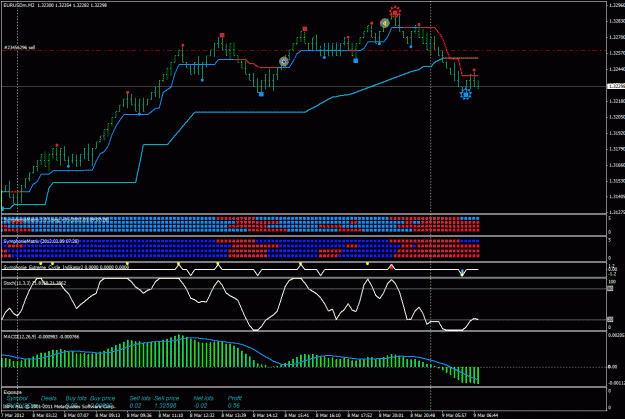Click the Stoch(11,3,3) indicator label

pyautogui.click(x=35, y=283)
